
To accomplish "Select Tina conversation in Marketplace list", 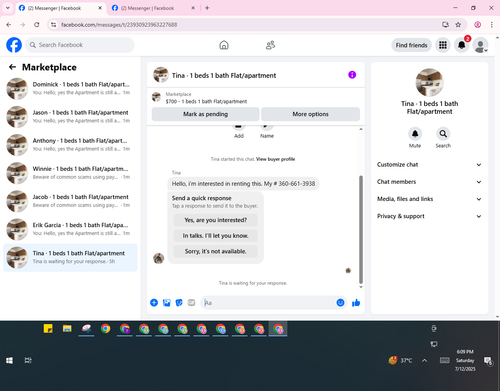I will pyautogui.click(x=70, y=257).
